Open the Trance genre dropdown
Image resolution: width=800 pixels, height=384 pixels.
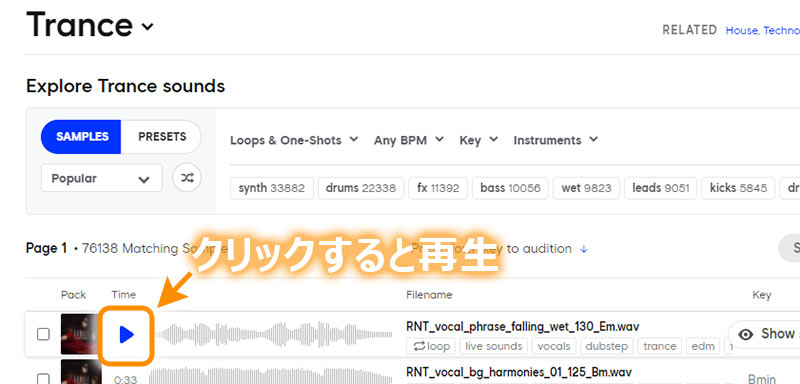click(147, 26)
